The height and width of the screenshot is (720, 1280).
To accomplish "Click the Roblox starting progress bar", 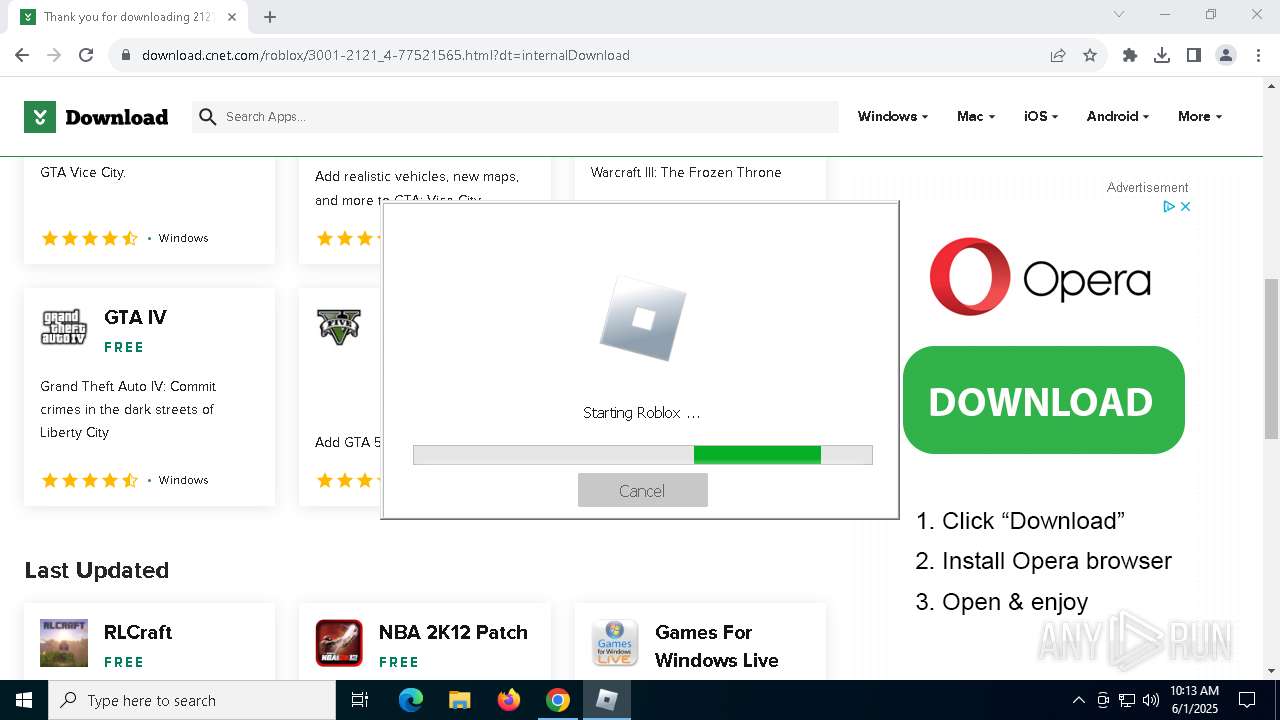I will tap(643, 455).
